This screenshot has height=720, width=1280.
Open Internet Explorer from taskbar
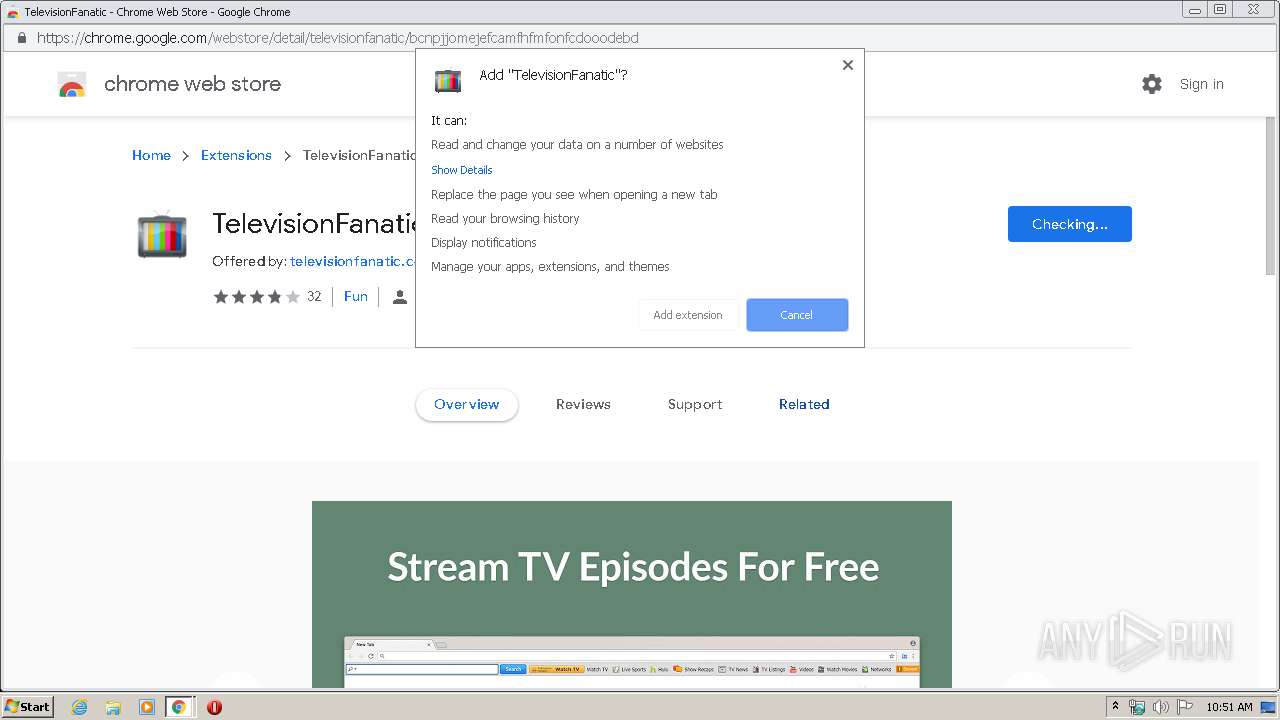pos(80,707)
